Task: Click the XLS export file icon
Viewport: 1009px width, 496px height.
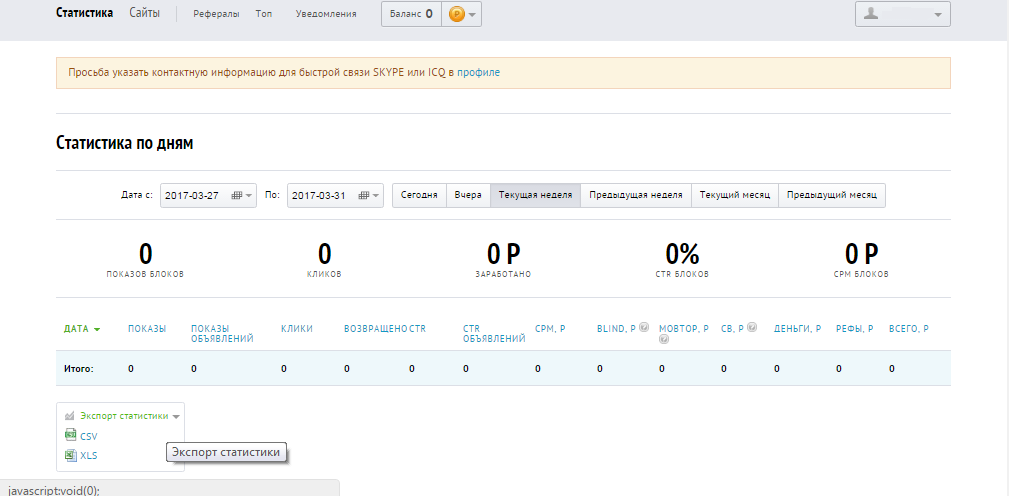Action: point(70,456)
